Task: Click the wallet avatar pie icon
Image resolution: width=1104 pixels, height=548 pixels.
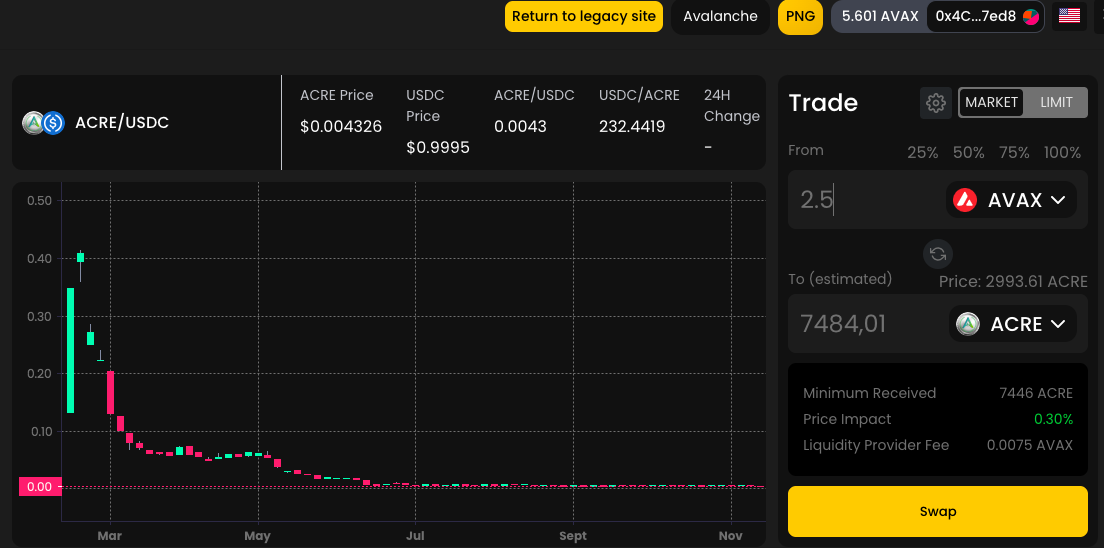Action: click(1031, 16)
